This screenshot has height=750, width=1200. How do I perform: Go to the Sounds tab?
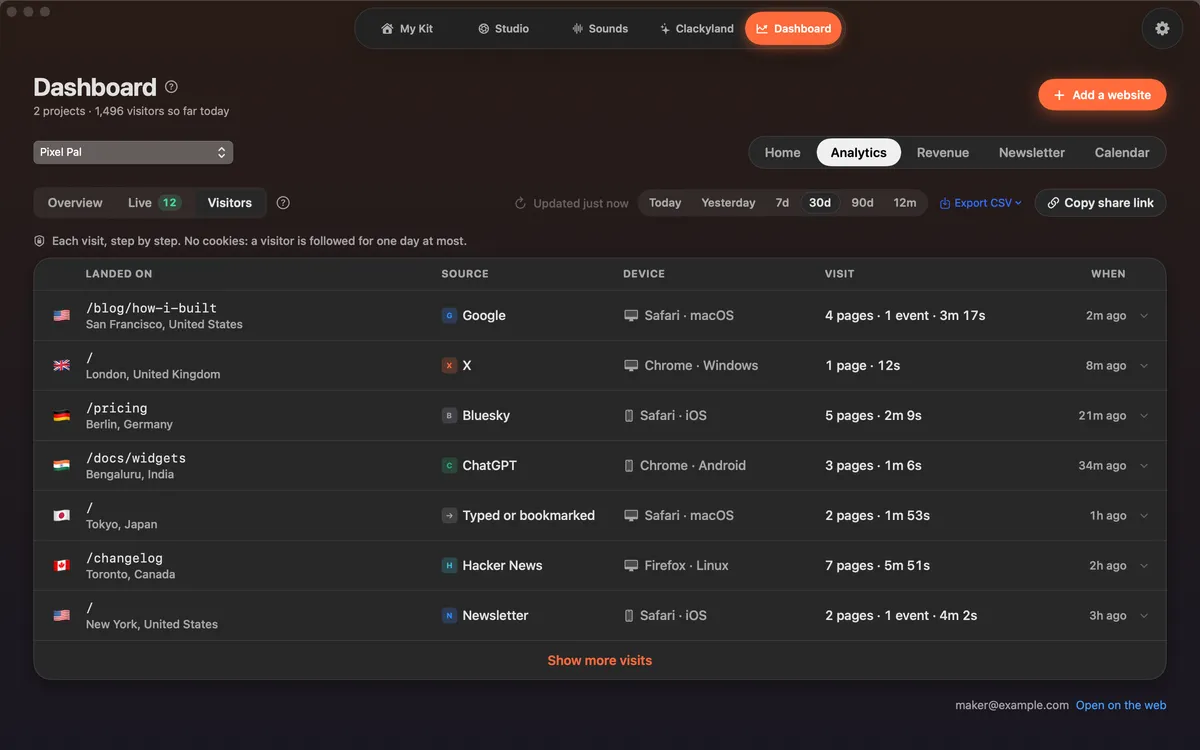point(600,29)
